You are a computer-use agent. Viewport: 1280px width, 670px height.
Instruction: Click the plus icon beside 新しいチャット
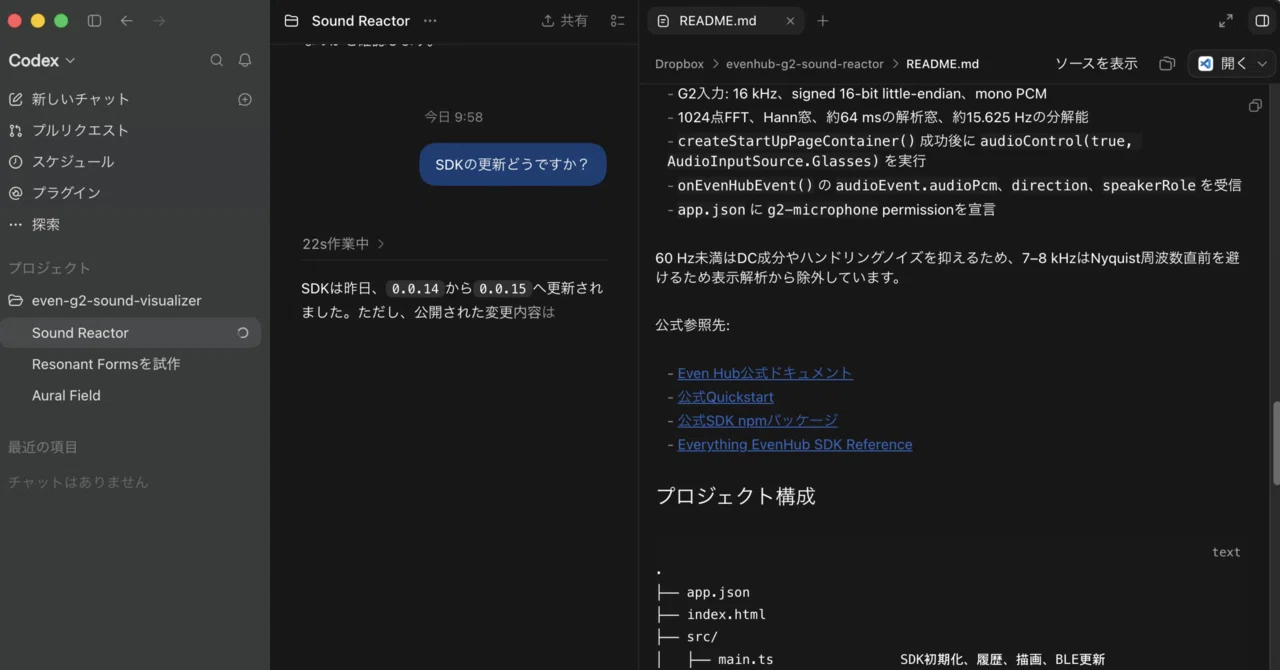(x=245, y=99)
